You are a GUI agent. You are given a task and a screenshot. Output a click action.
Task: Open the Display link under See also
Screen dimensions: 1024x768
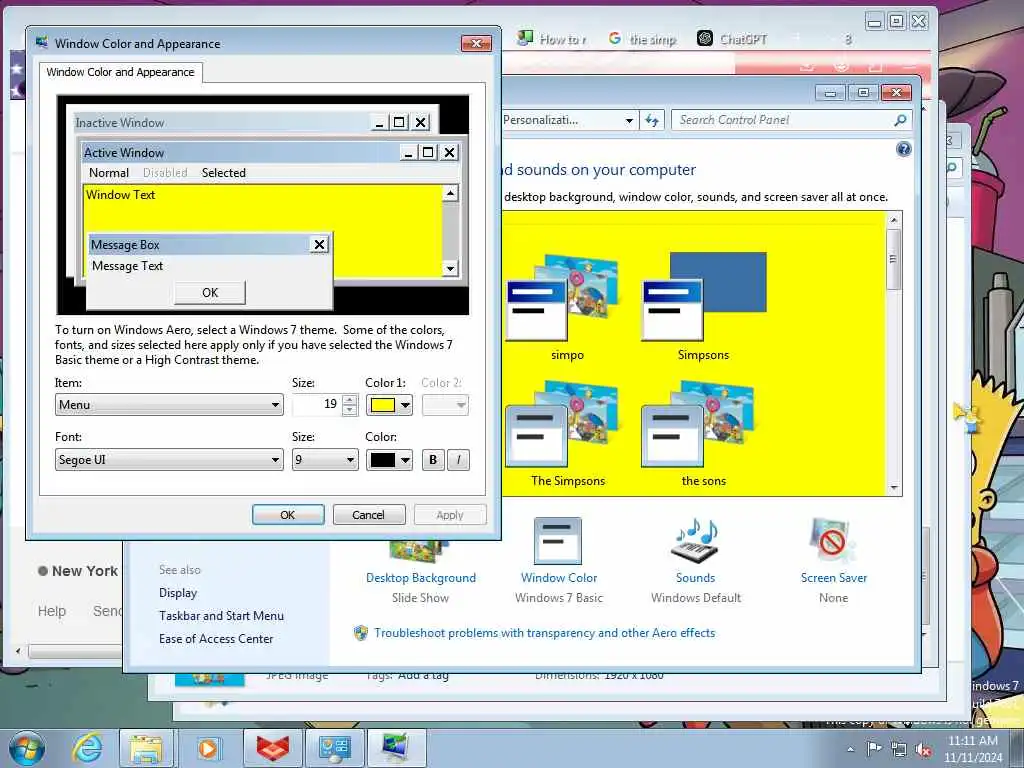point(178,593)
